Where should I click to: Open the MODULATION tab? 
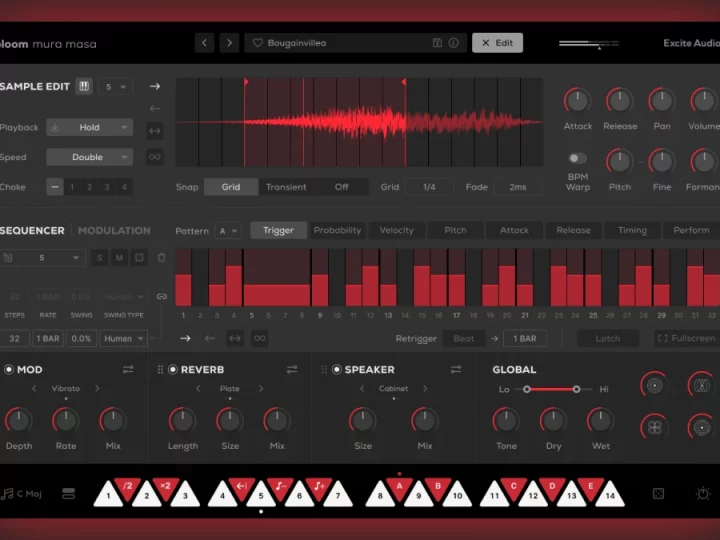click(114, 231)
